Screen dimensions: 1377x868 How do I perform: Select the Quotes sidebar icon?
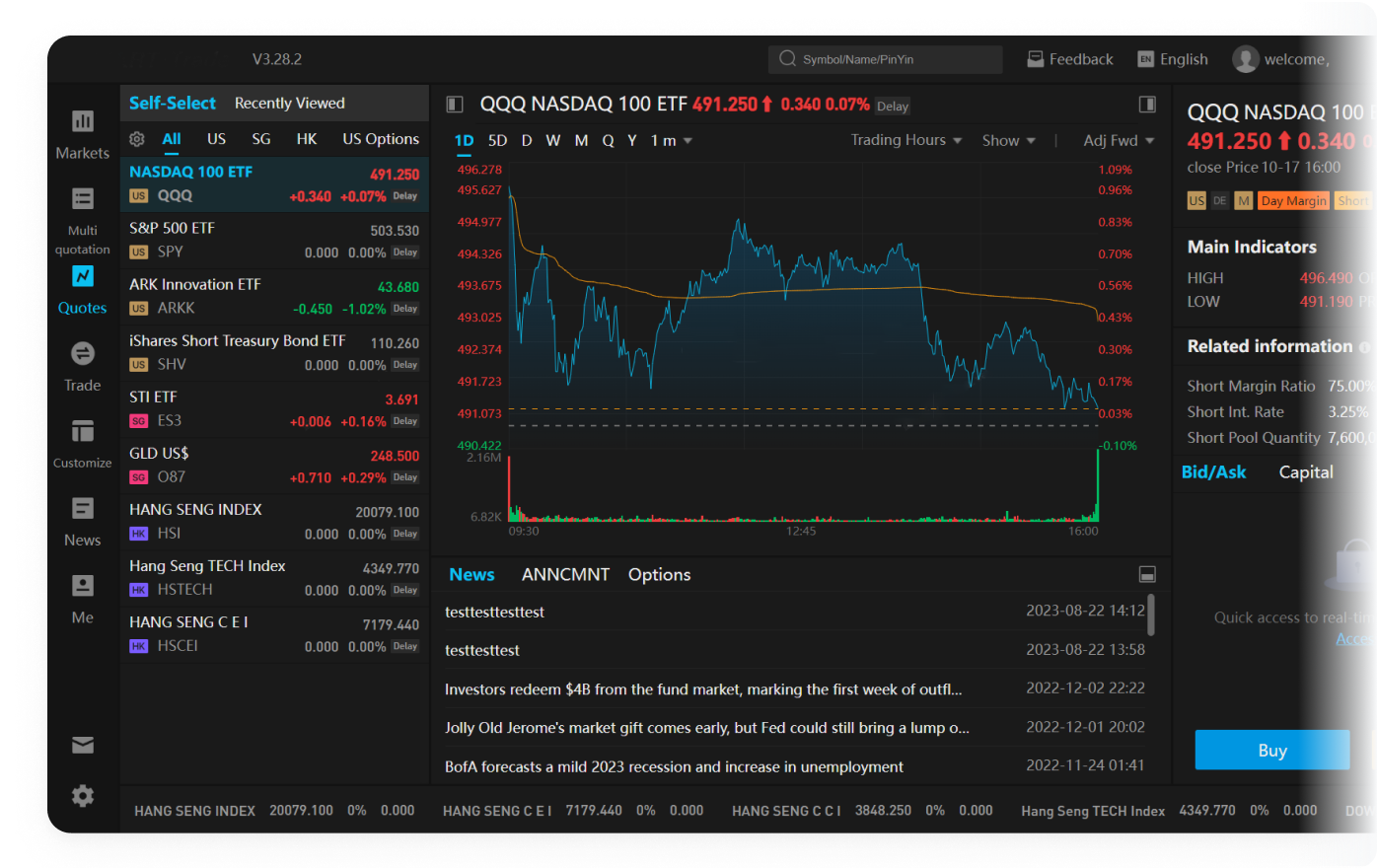coord(83,276)
